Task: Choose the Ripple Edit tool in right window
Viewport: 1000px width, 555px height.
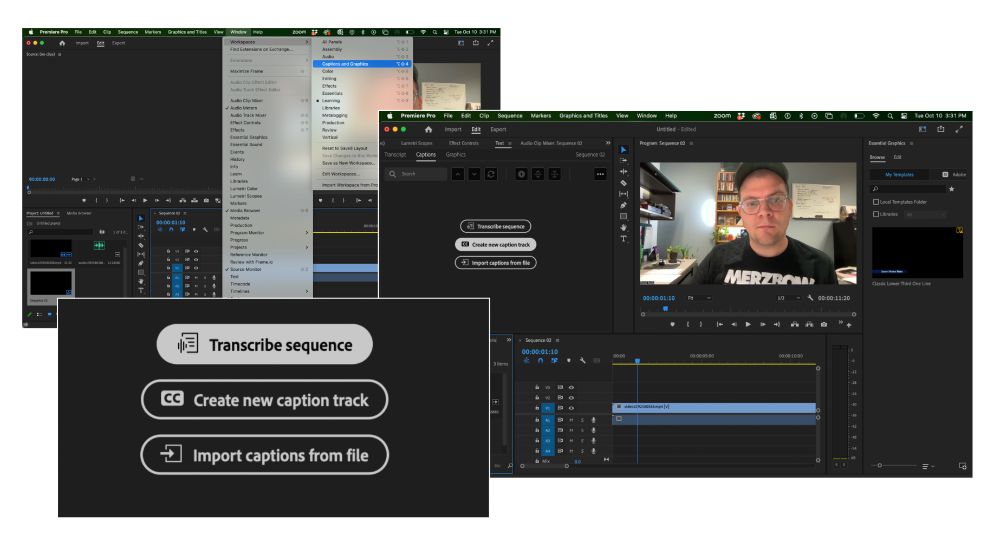Action: pos(624,172)
